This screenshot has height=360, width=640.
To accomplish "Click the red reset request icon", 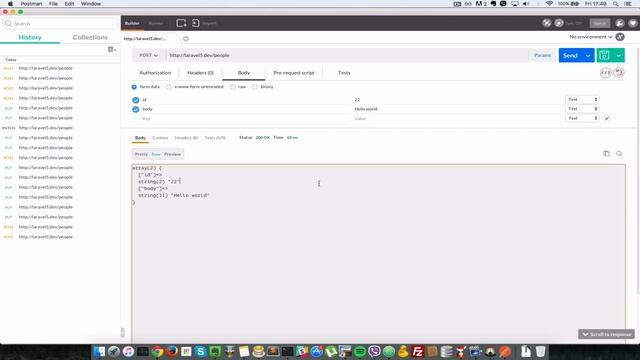I will coord(619,73).
